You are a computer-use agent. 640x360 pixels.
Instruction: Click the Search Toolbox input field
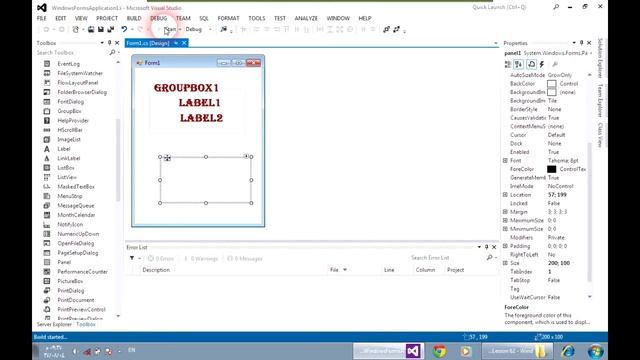click(x=72, y=53)
